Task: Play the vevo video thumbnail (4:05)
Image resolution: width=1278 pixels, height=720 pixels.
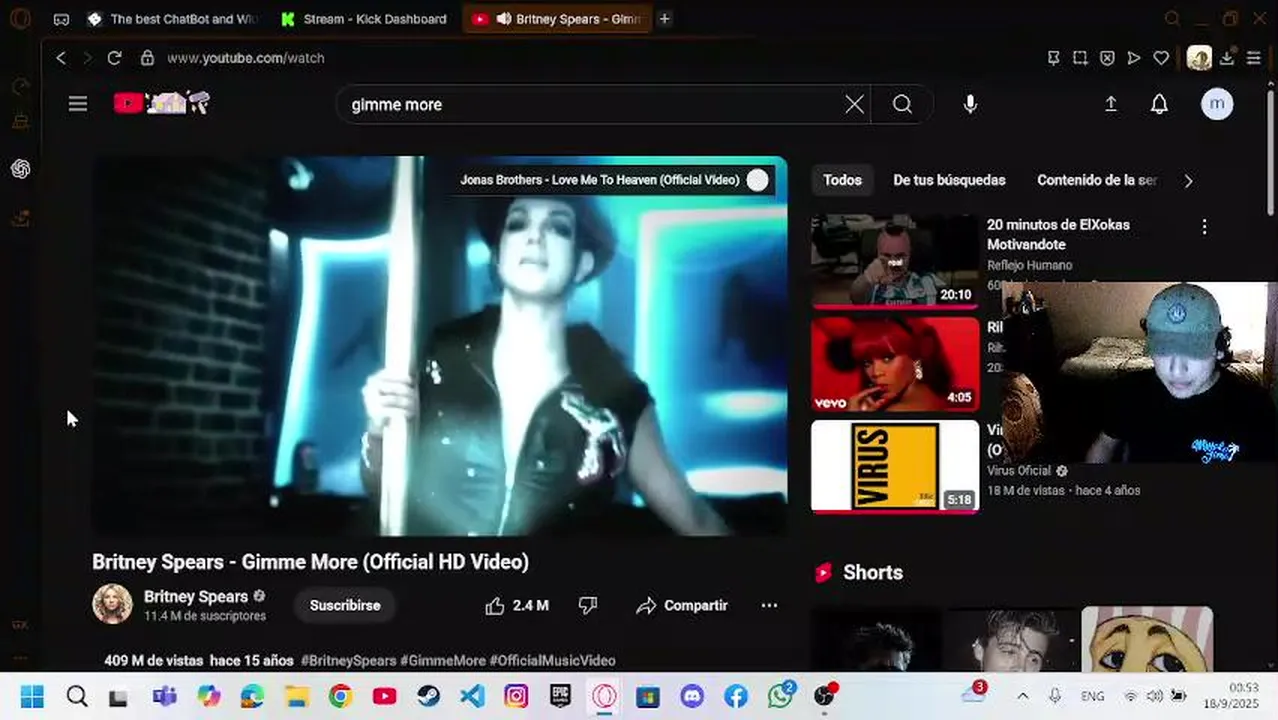Action: click(x=895, y=364)
